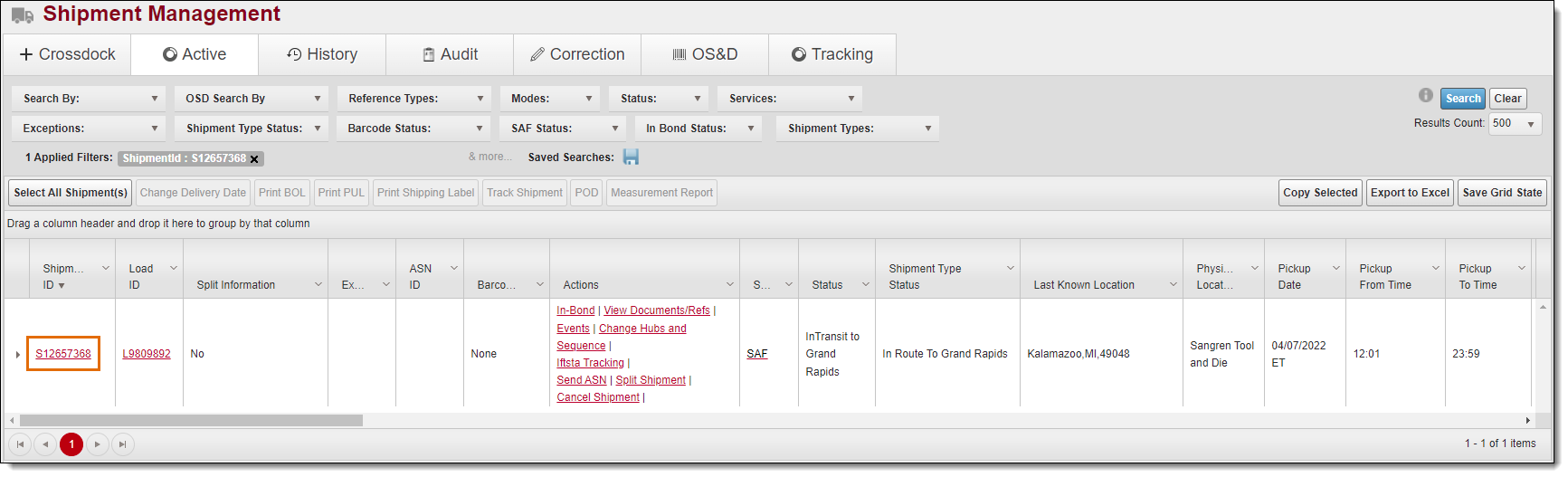1568x477 pixels.
Task: Click the next page arrow
Action: pos(98,444)
